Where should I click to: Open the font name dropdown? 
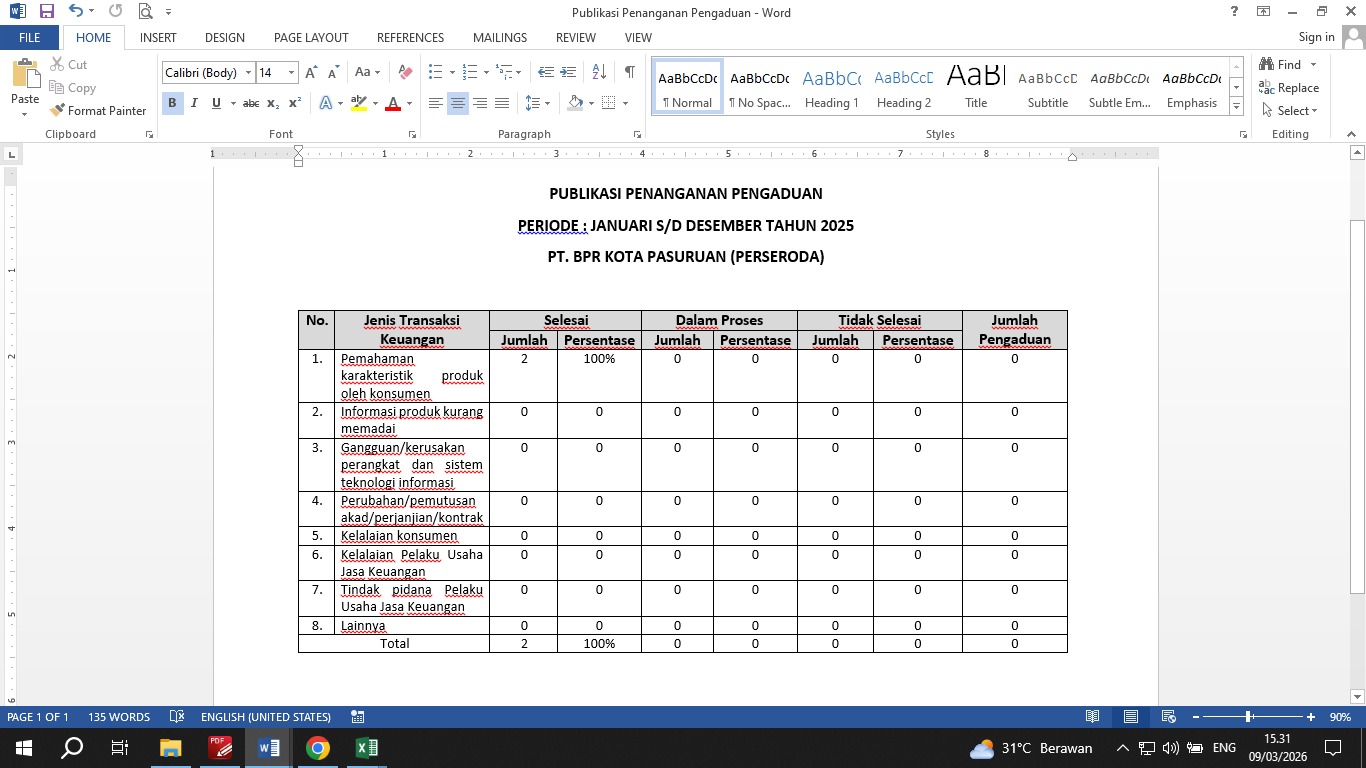click(x=249, y=73)
